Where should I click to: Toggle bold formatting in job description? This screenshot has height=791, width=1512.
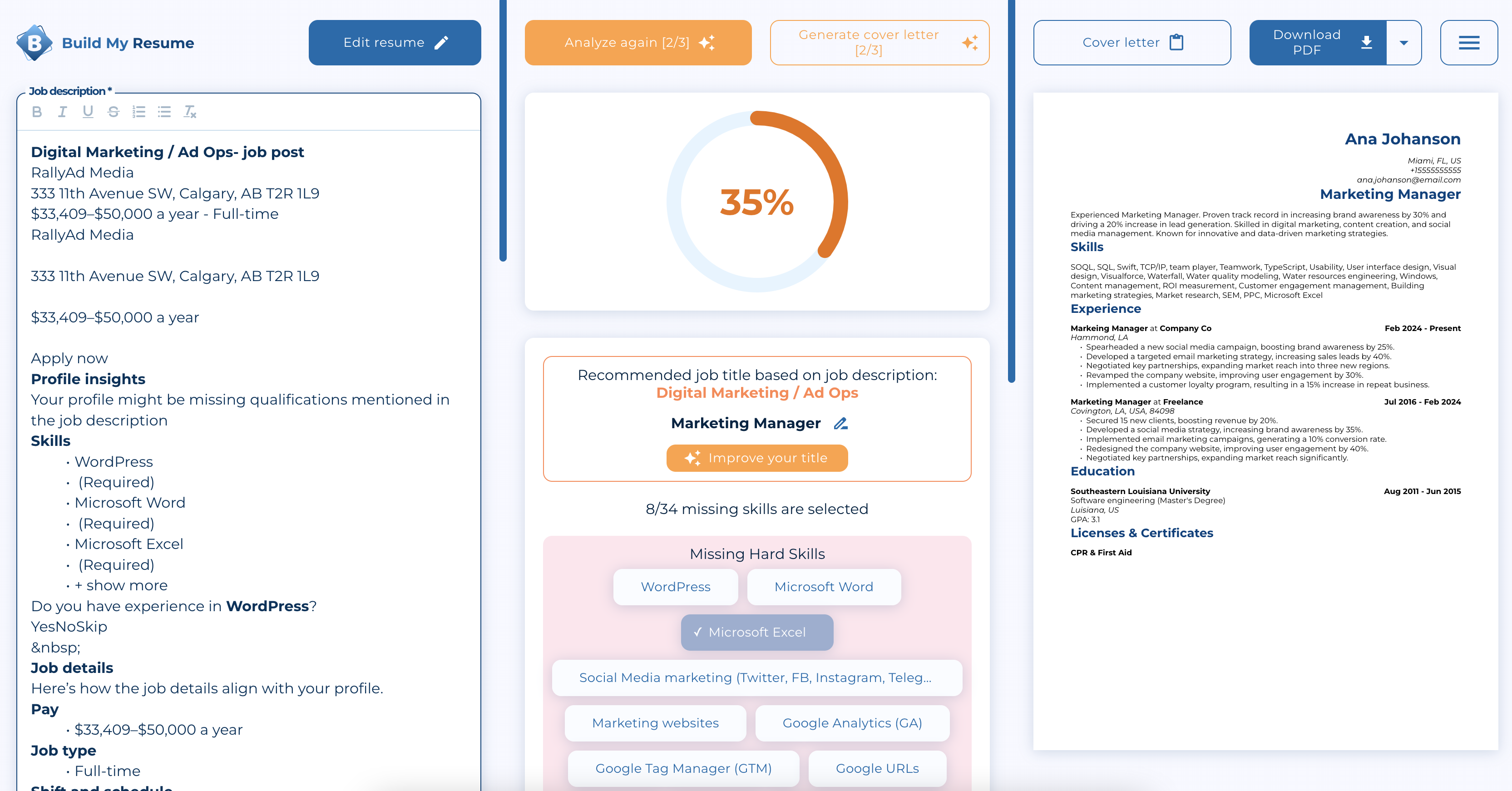[37, 112]
